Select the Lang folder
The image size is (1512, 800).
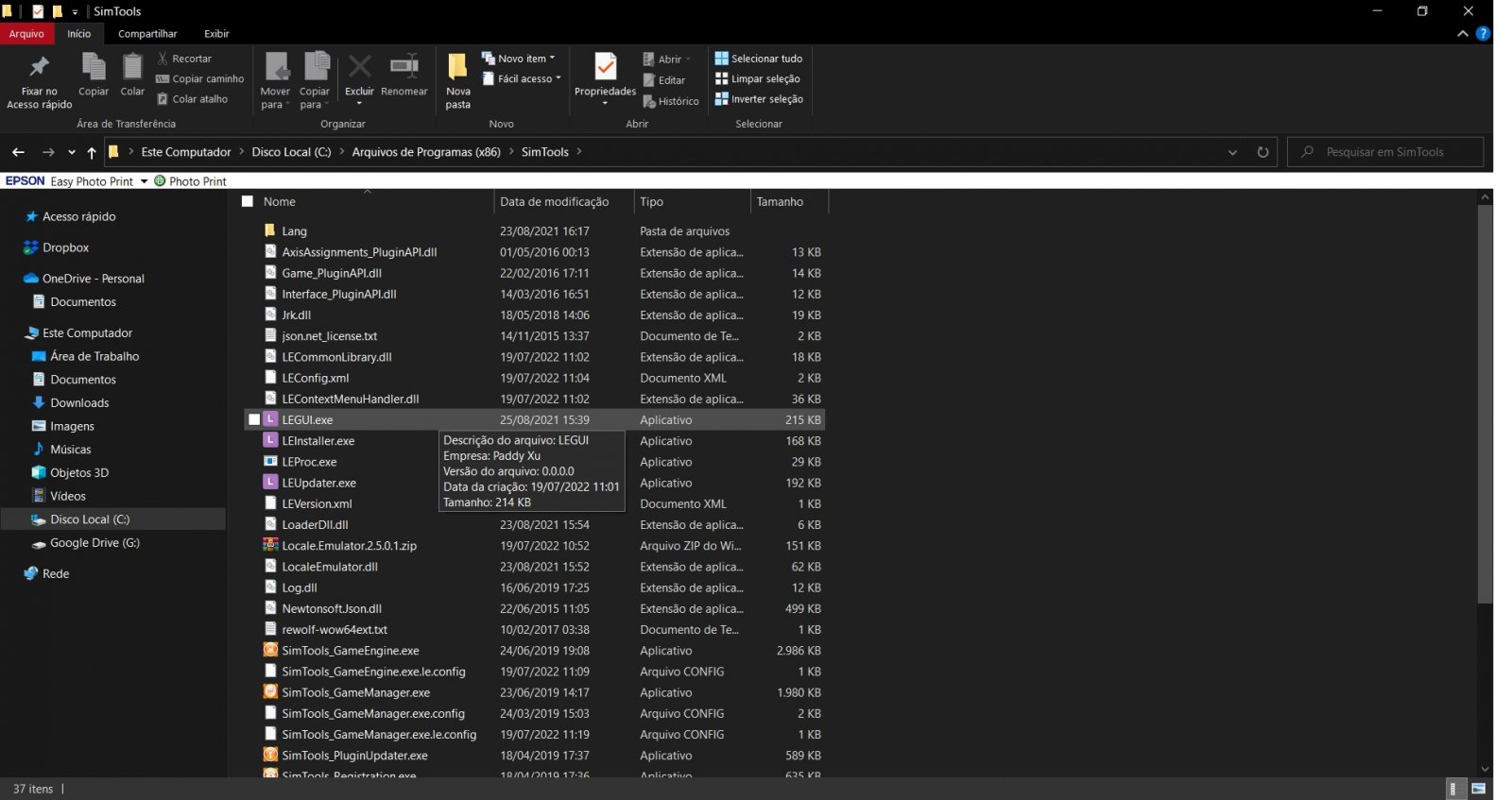tap(294, 231)
